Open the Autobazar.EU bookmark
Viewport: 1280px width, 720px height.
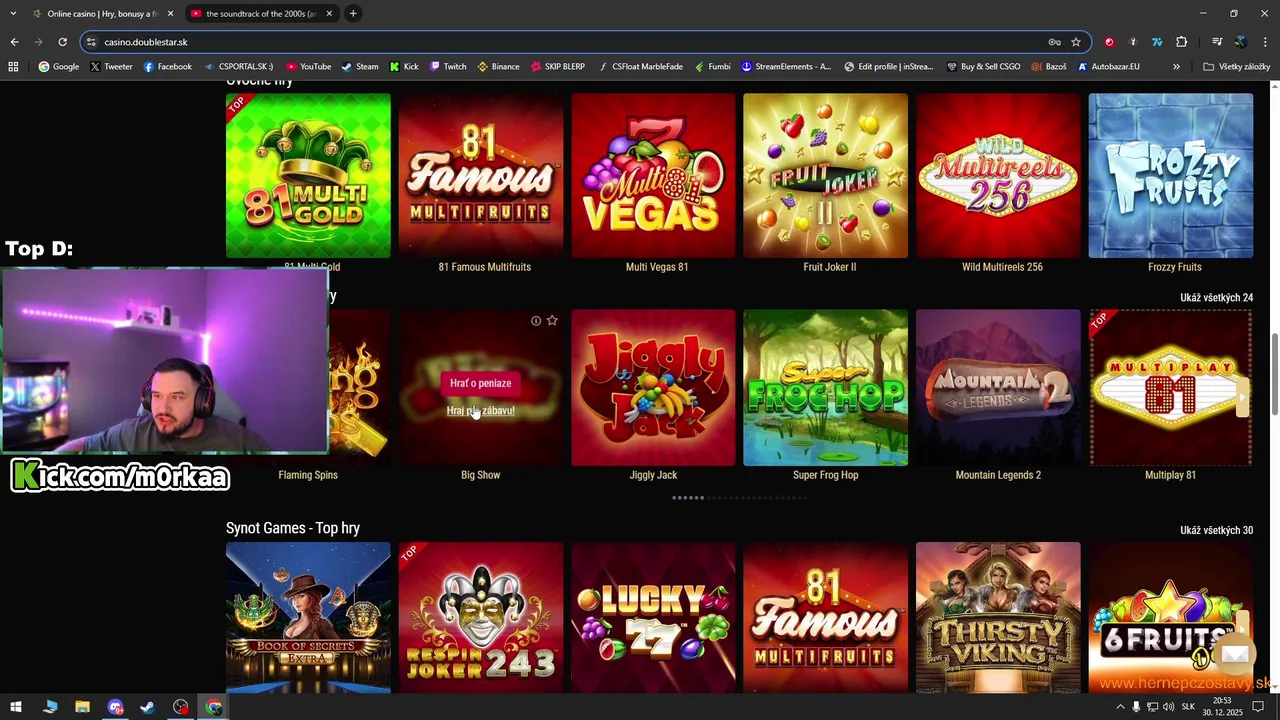tap(1108, 67)
